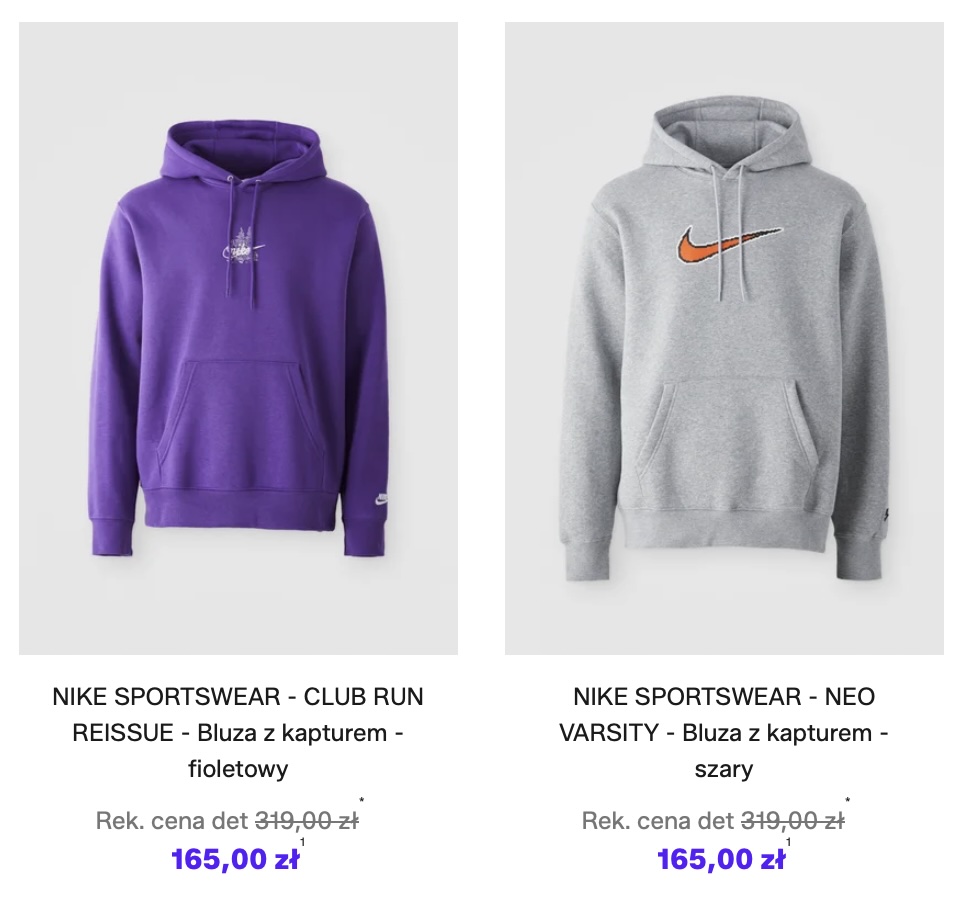Click the asterisk after the grey hoodie's crossed-out price
Image resolution: width=964 pixels, height=900 pixels.
coord(847,800)
